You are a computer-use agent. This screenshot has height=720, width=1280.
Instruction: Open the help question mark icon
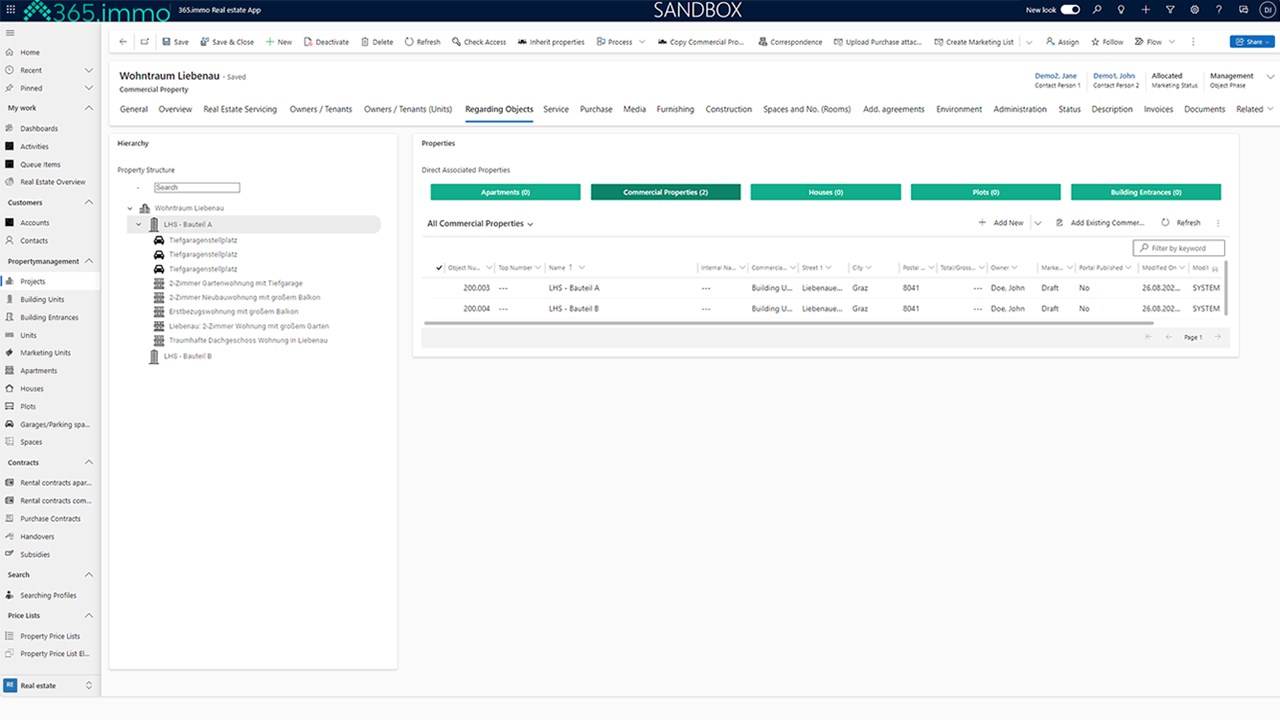[1218, 10]
